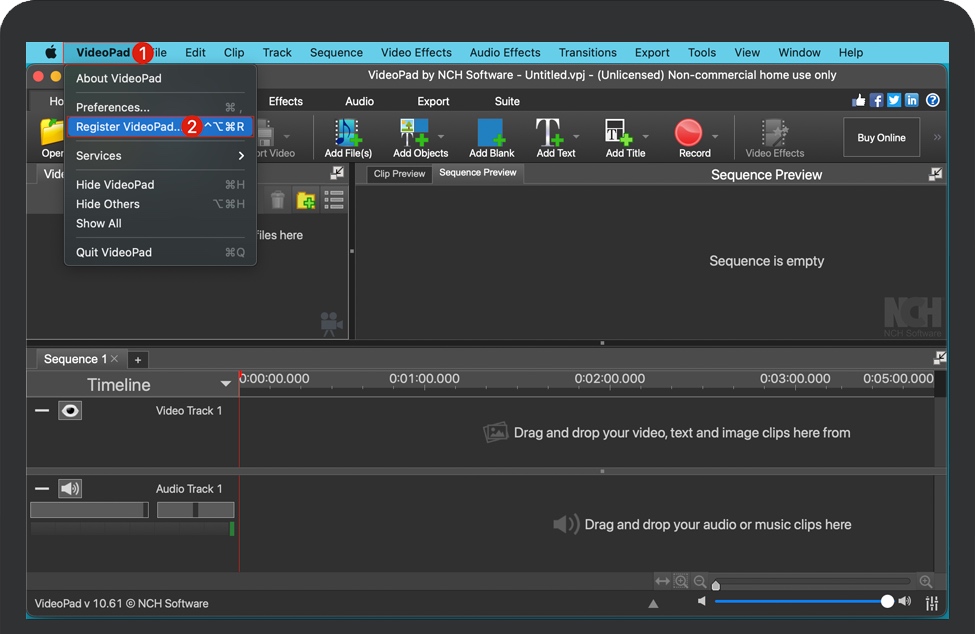Collapse the Timeline view dropdown arrow
Image resolution: width=975 pixels, height=634 pixels.
[226, 383]
